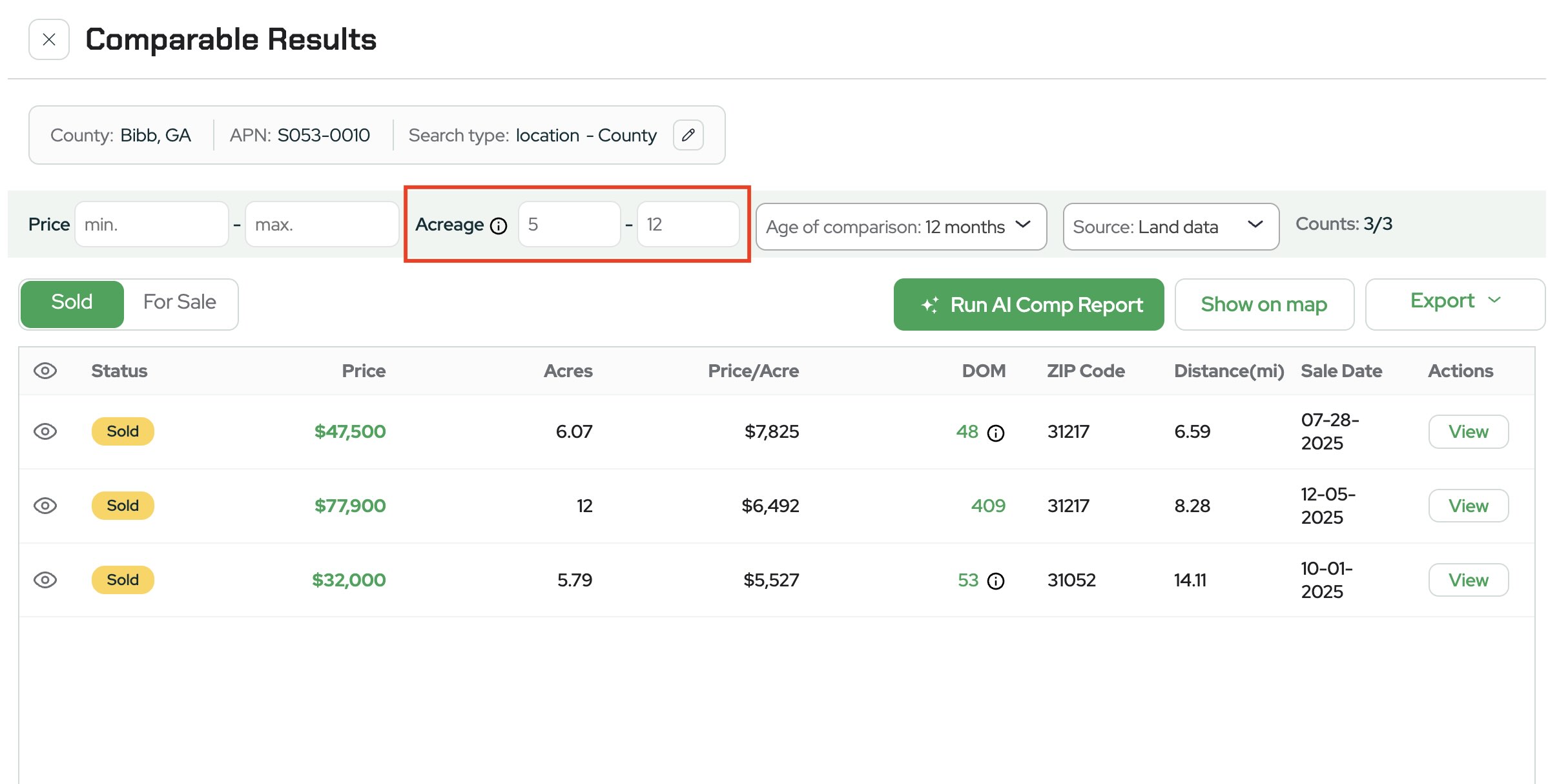Click the Price min input field
This screenshot has height=784, width=1548.
pos(151,225)
